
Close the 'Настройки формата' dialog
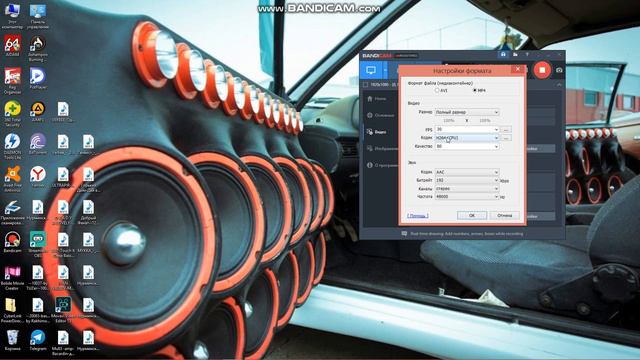pyautogui.click(x=518, y=69)
